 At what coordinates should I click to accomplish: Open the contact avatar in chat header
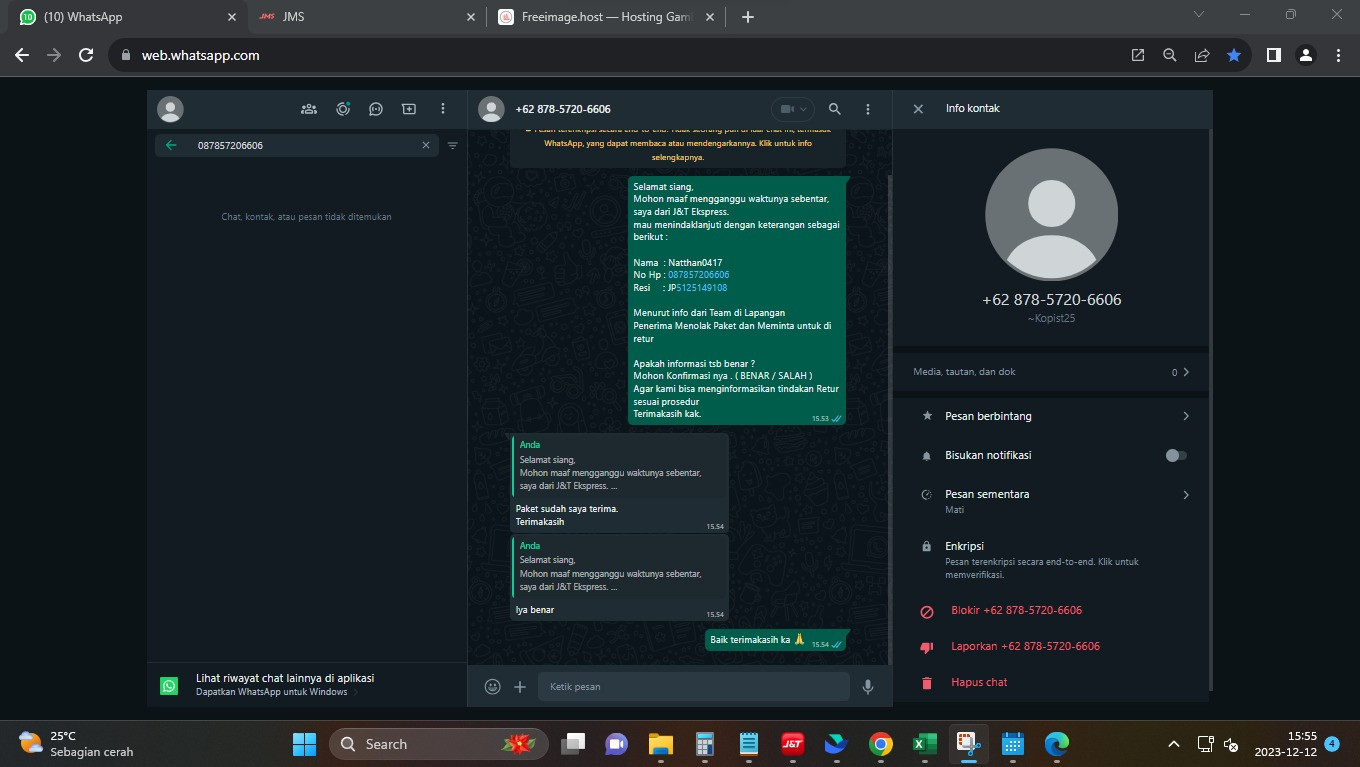pos(491,109)
